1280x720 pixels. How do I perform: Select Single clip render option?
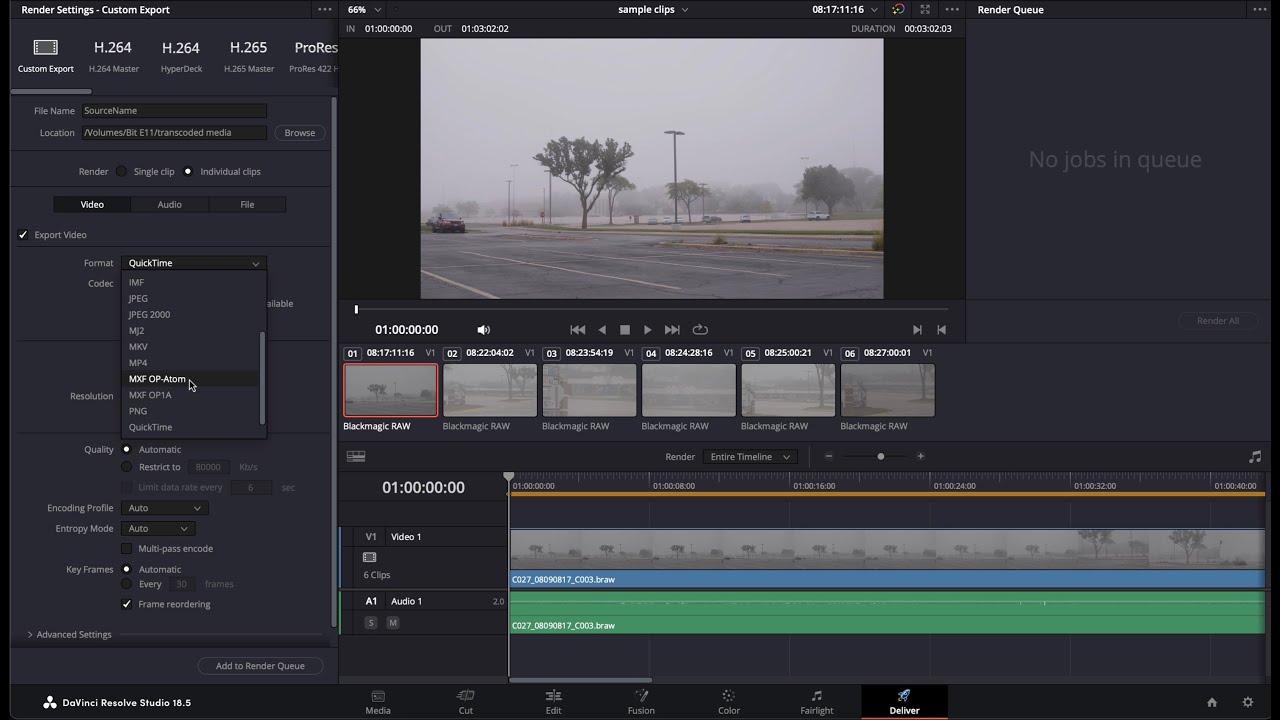tap(122, 171)
